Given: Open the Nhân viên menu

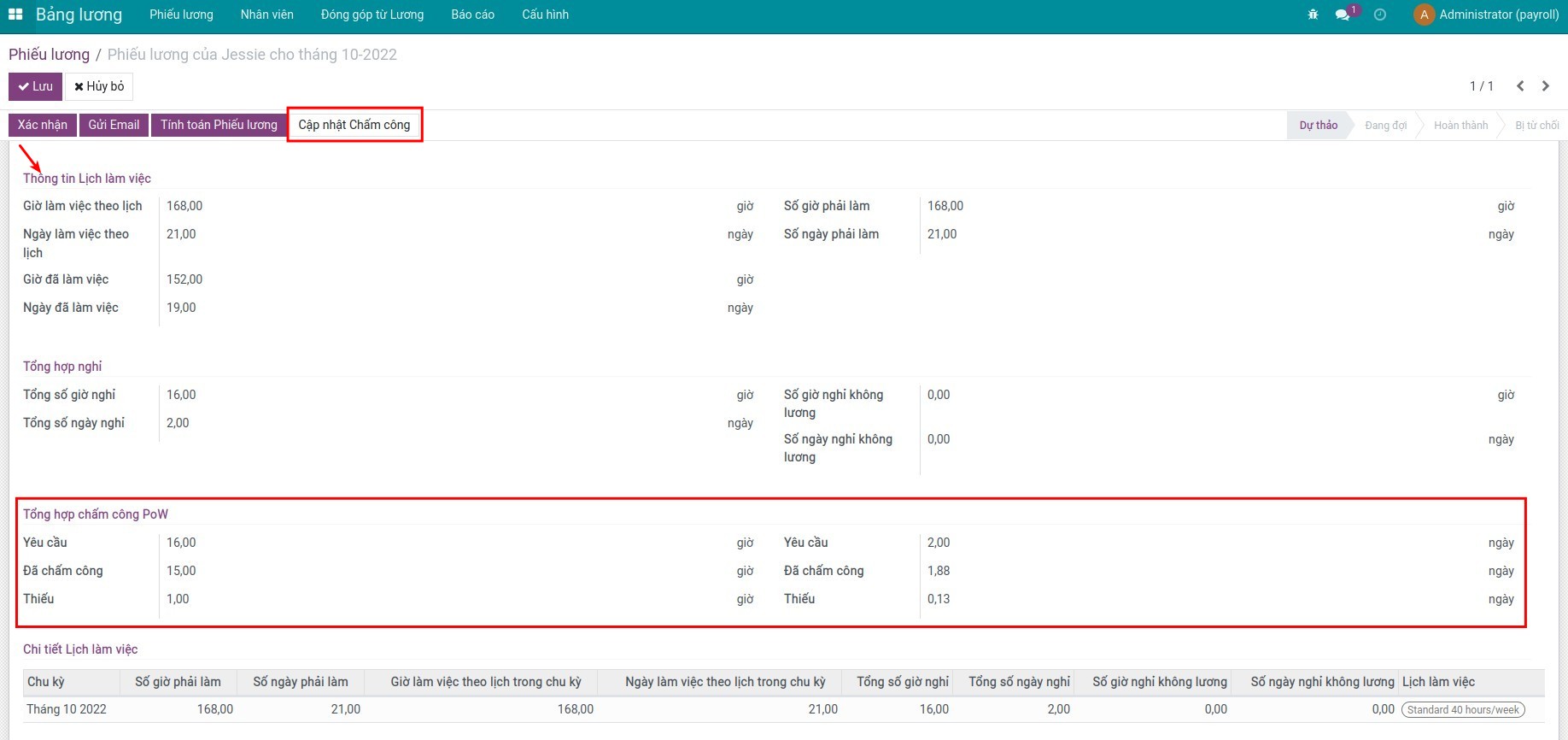Looking at the screenshot, I should (266, 15).
